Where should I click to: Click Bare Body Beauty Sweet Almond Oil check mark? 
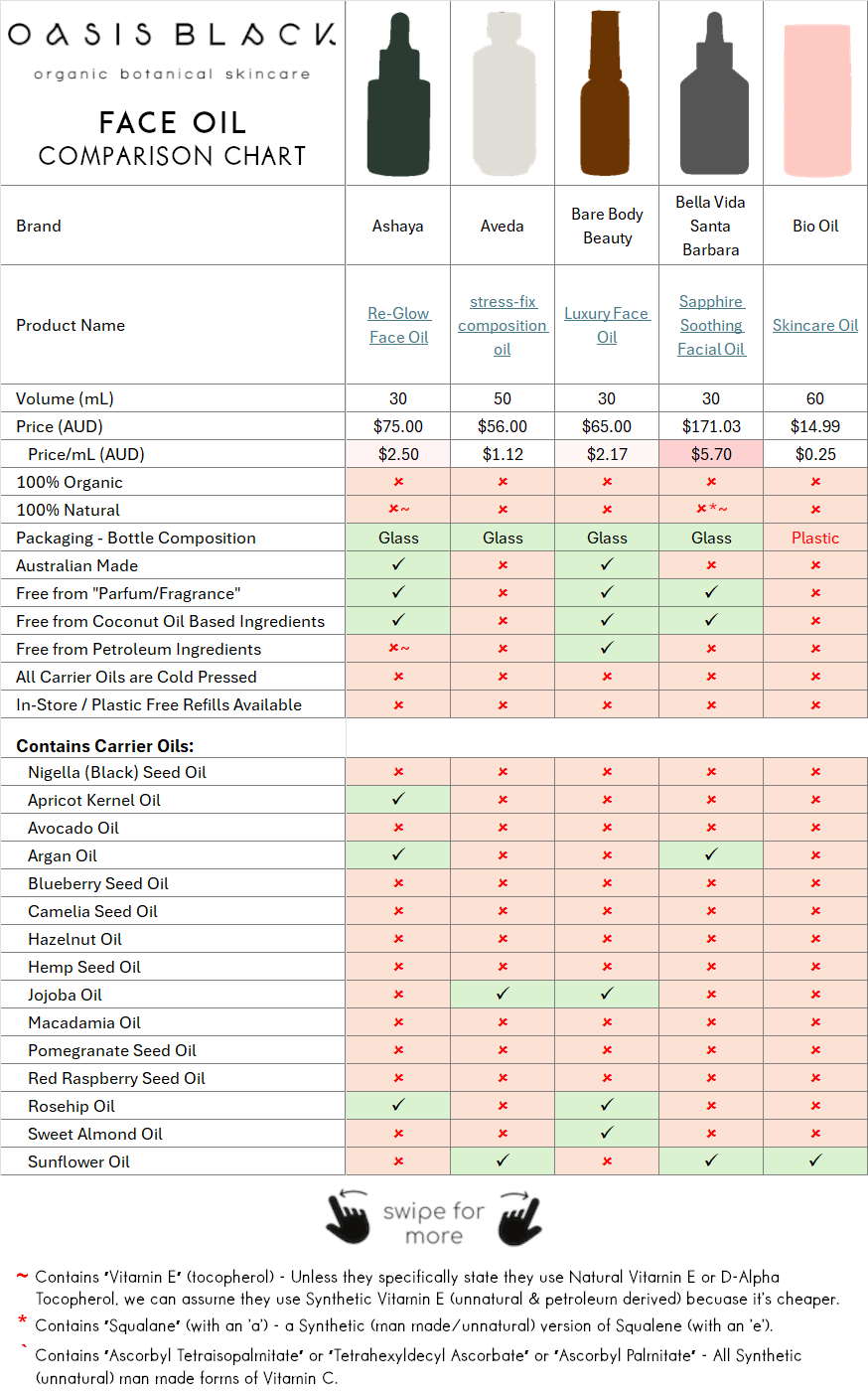click(607, 1133)
